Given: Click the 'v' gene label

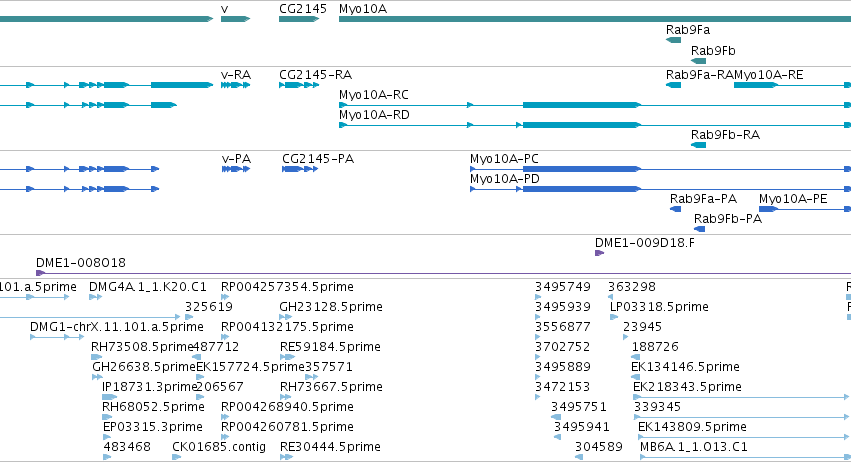Looking at the screenshot, I should pos(225,9).
